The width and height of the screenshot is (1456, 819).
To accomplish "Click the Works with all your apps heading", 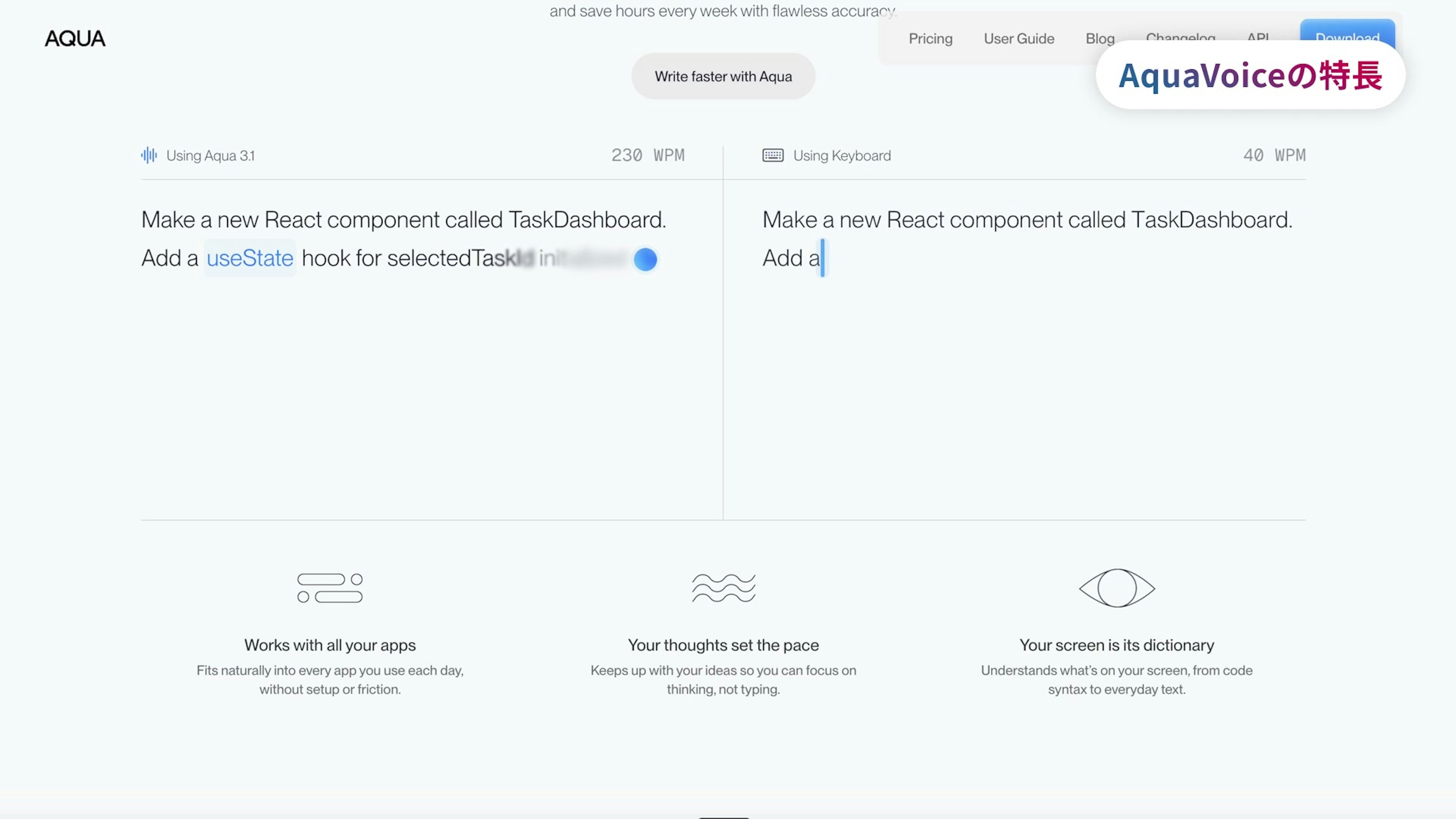I will coord(330,645).
